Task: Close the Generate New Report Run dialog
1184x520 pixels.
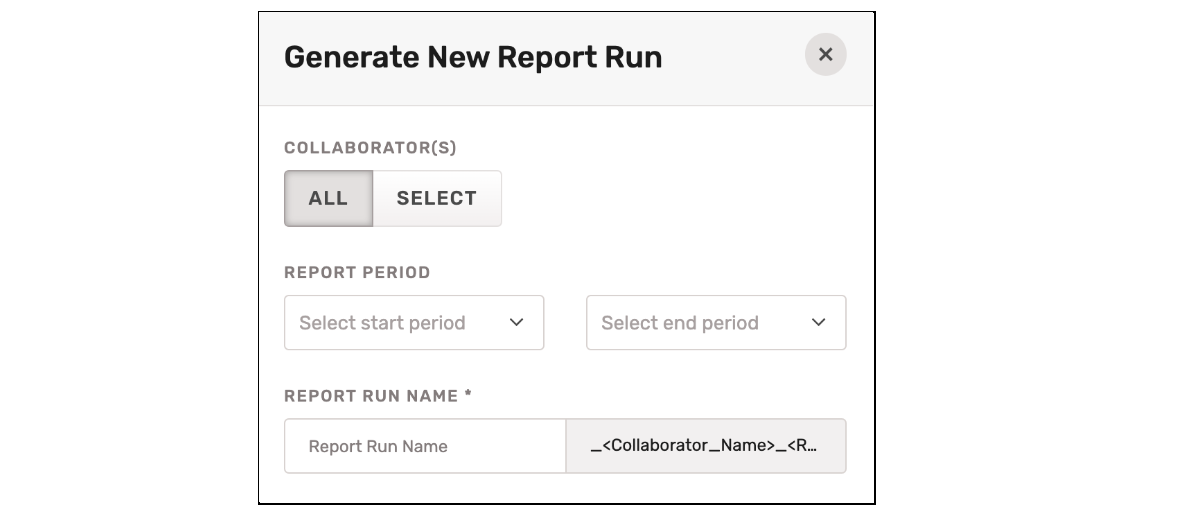Action: (825, 55)
